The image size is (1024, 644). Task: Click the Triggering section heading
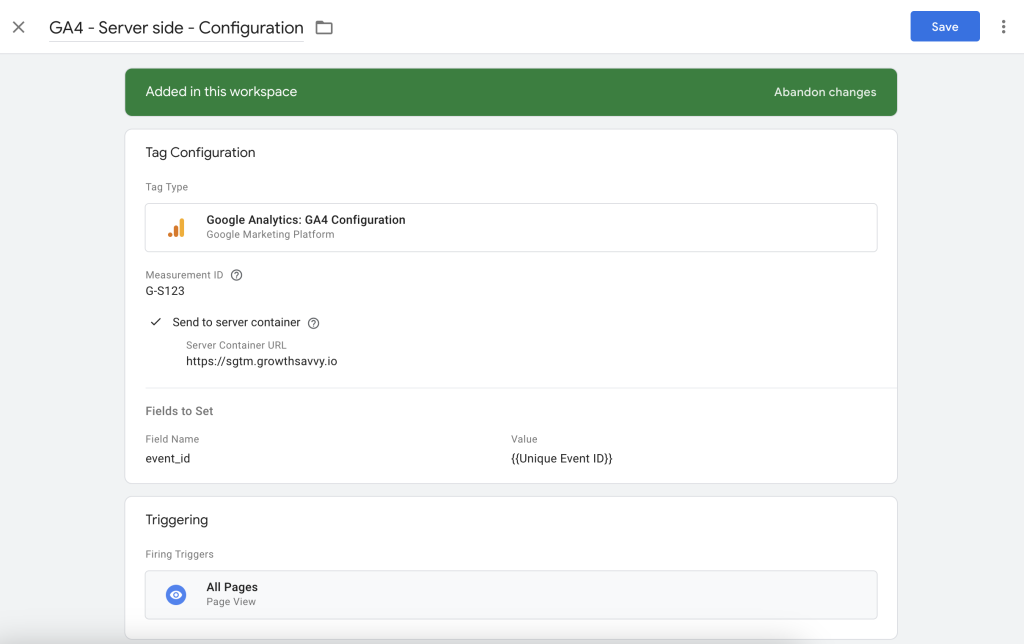(x=176, y=520)
